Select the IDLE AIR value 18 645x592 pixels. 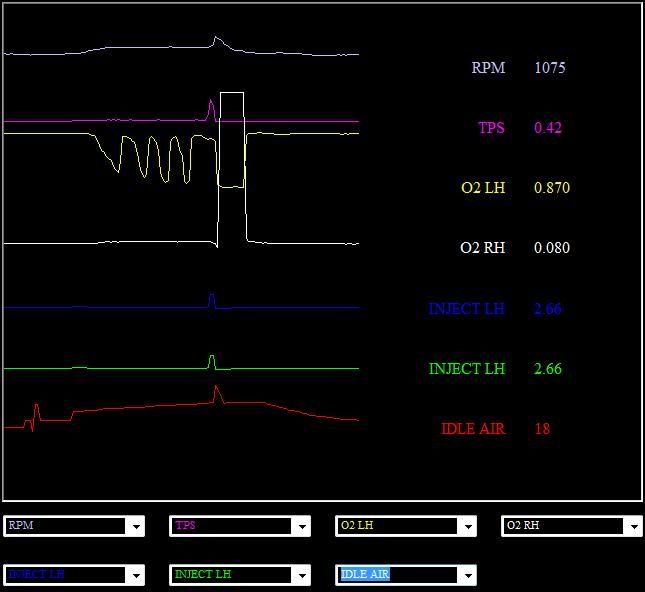(542, 429)
